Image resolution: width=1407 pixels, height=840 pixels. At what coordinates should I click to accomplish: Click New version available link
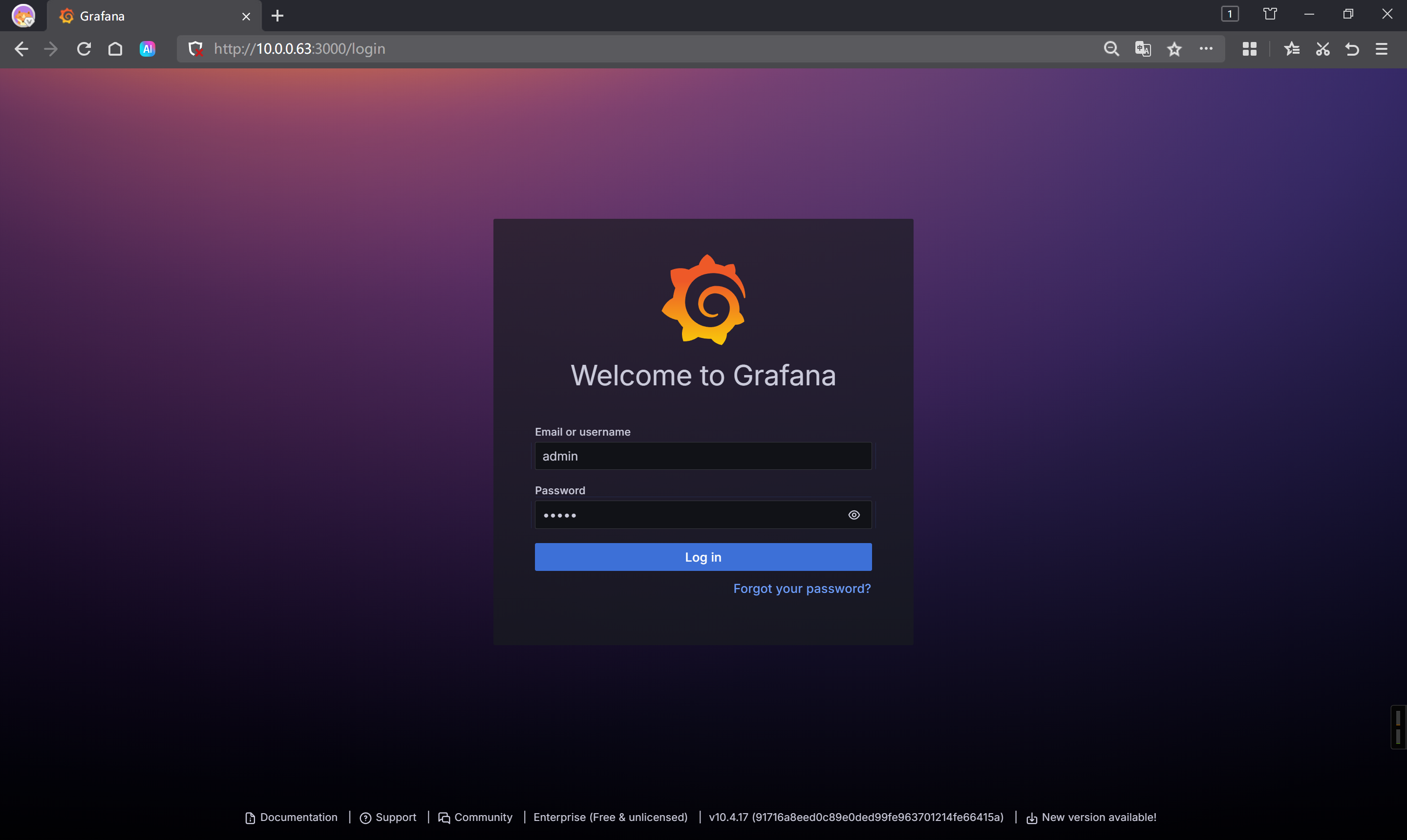[x=1091, y=818]
